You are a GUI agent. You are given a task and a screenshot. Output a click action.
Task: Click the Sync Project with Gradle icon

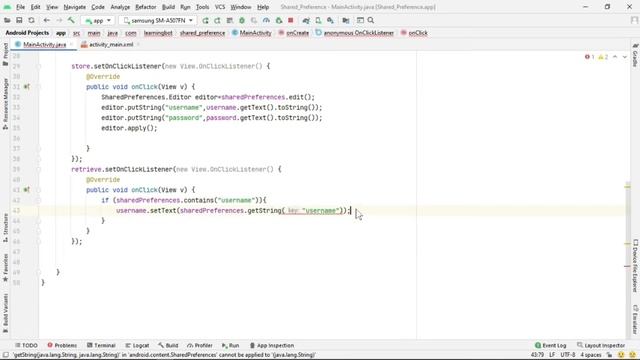tap(306, 20)
